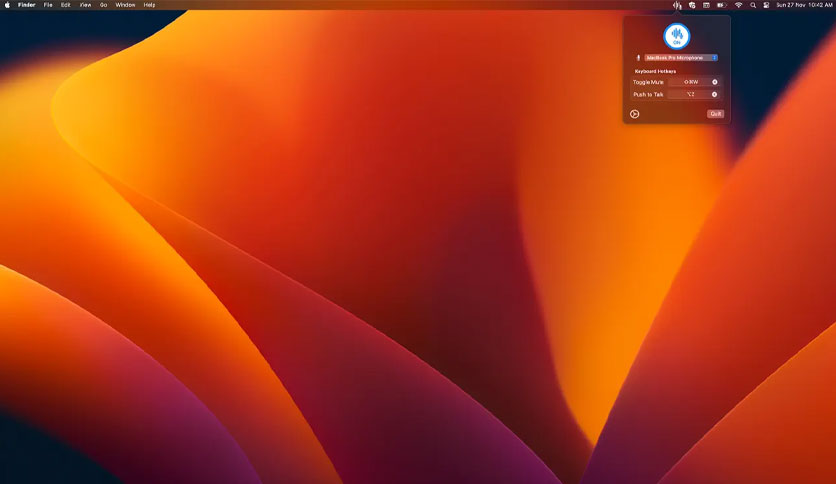Clear the Toggle Mute hotkey
Image resolution: width=836 pixels, height=484 pixels.
[714, 82]
